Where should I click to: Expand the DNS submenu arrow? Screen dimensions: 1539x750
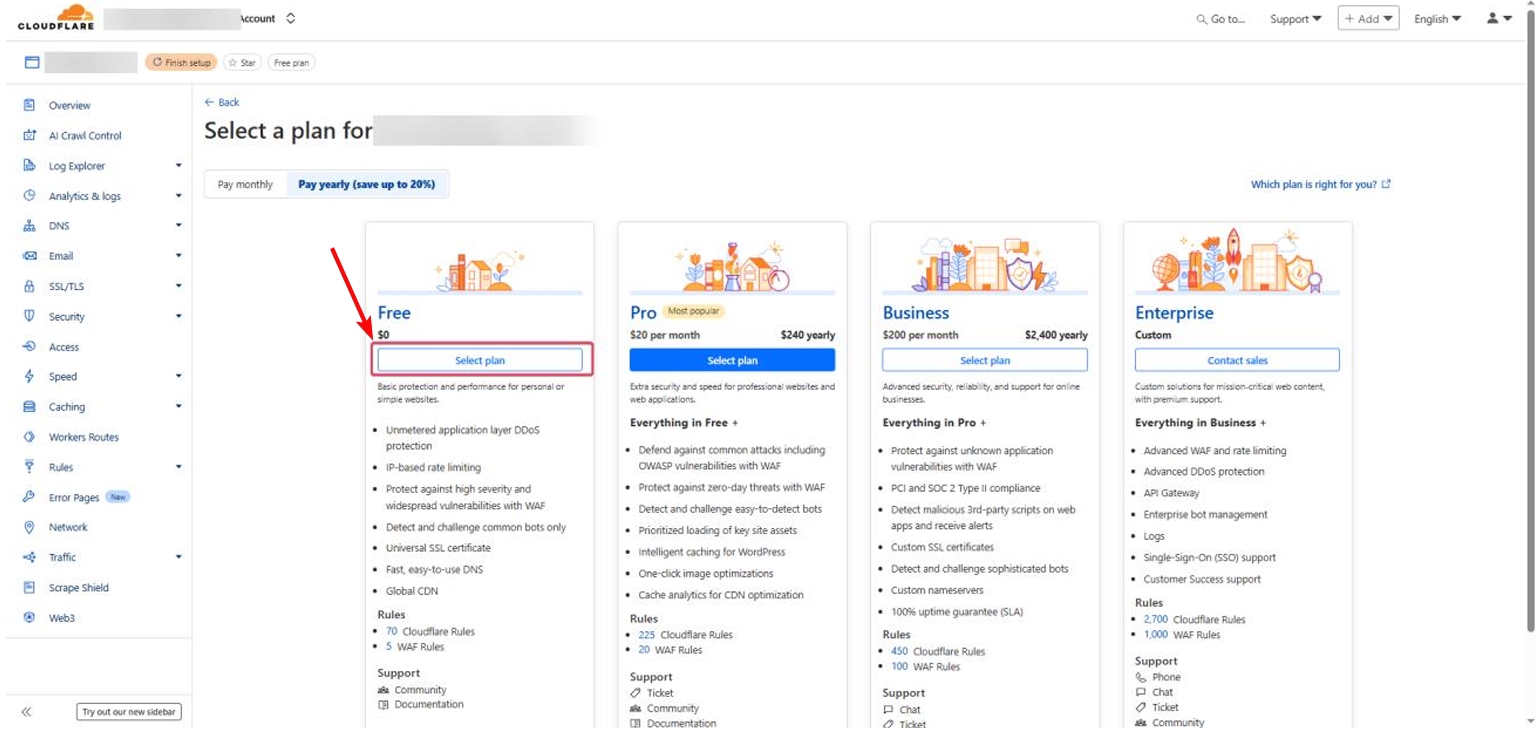[179, 226]
